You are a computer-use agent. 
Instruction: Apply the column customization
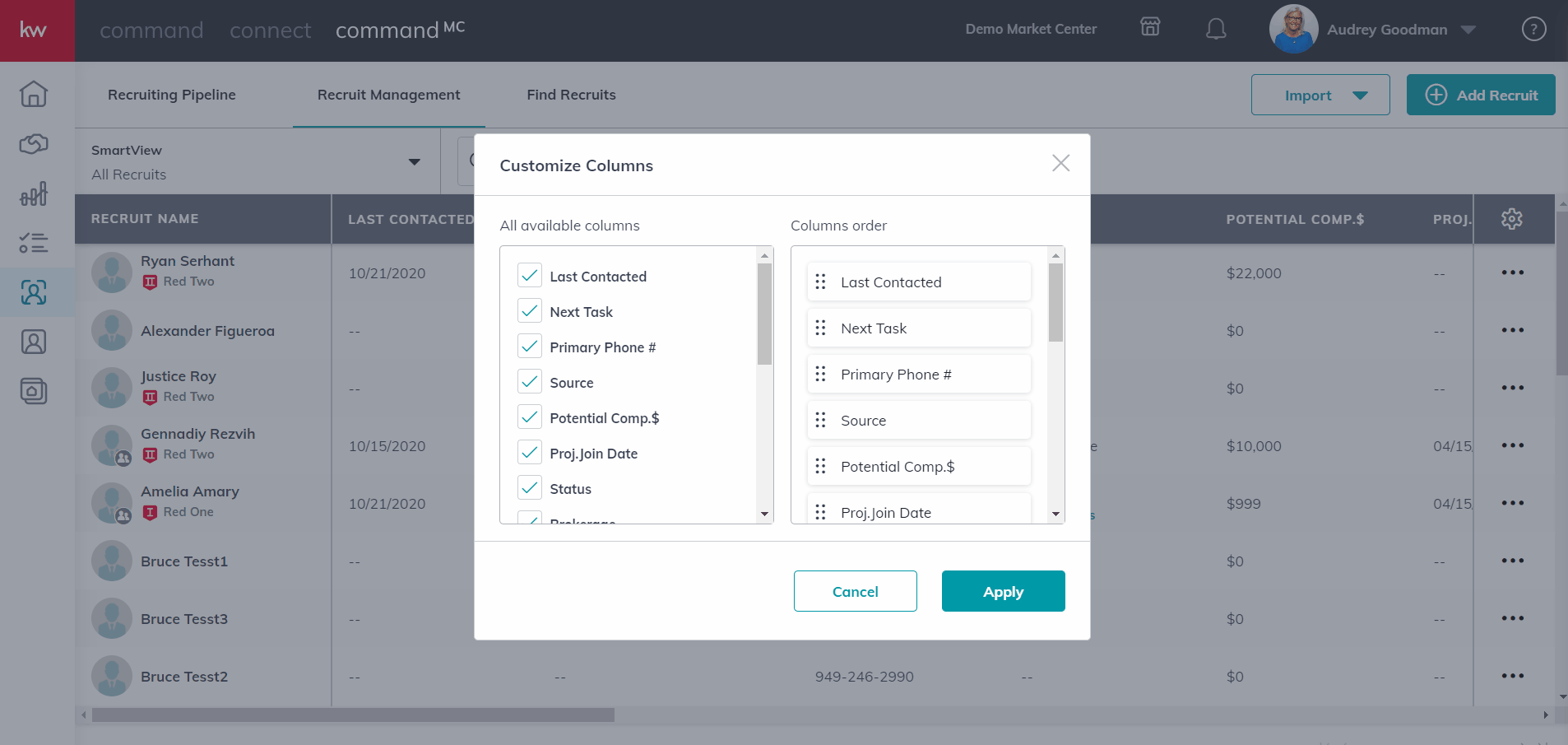[x=1003, y=591]
